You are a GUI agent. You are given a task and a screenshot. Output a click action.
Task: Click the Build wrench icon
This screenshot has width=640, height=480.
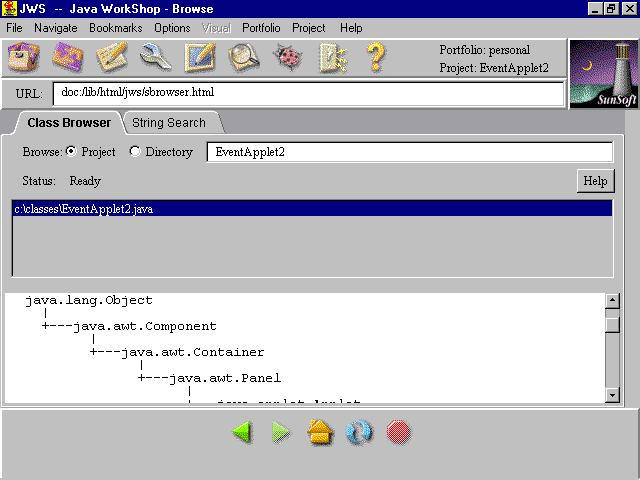pos(156,58)
